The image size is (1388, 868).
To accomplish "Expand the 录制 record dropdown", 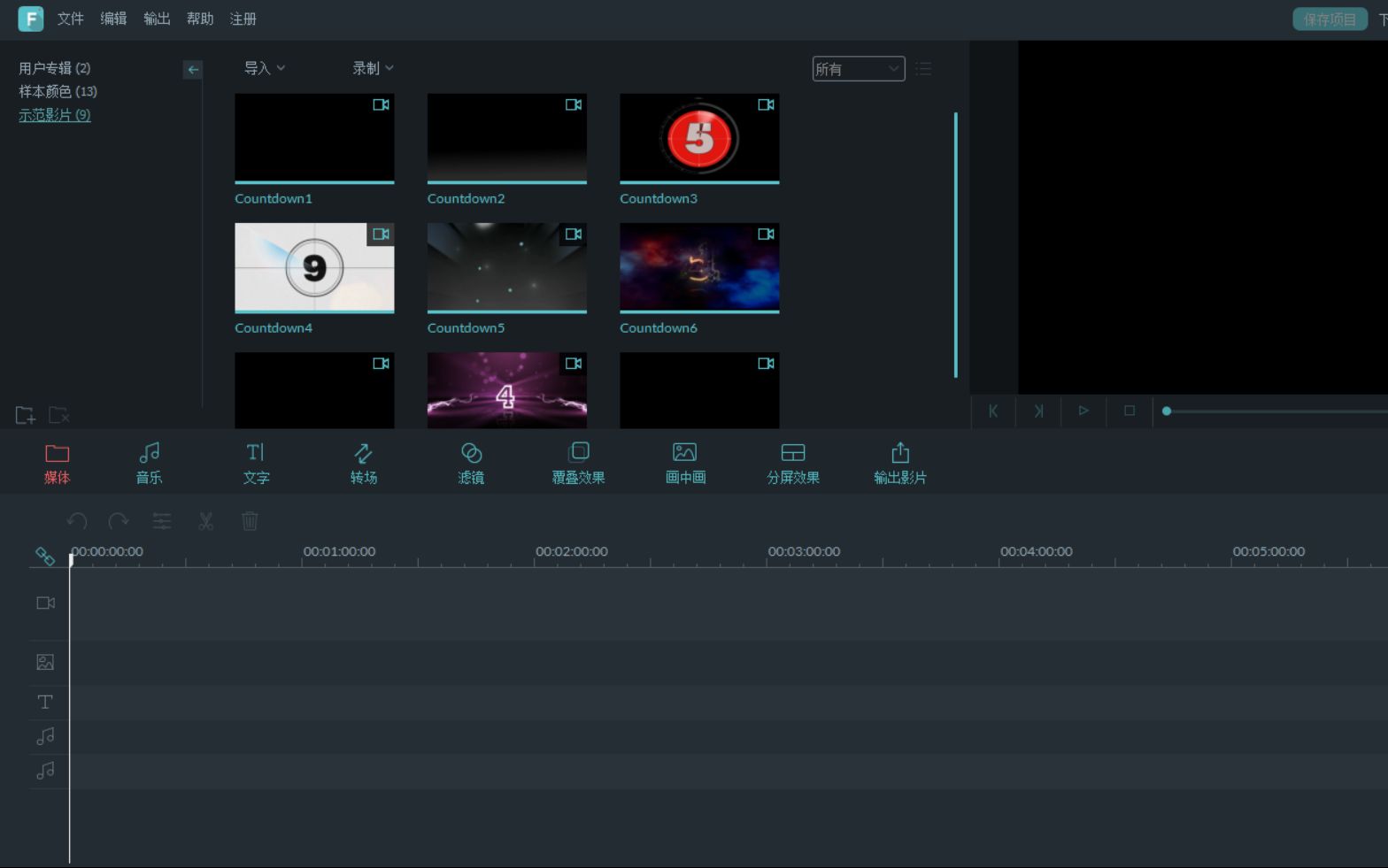I will (x=373, y=68).
